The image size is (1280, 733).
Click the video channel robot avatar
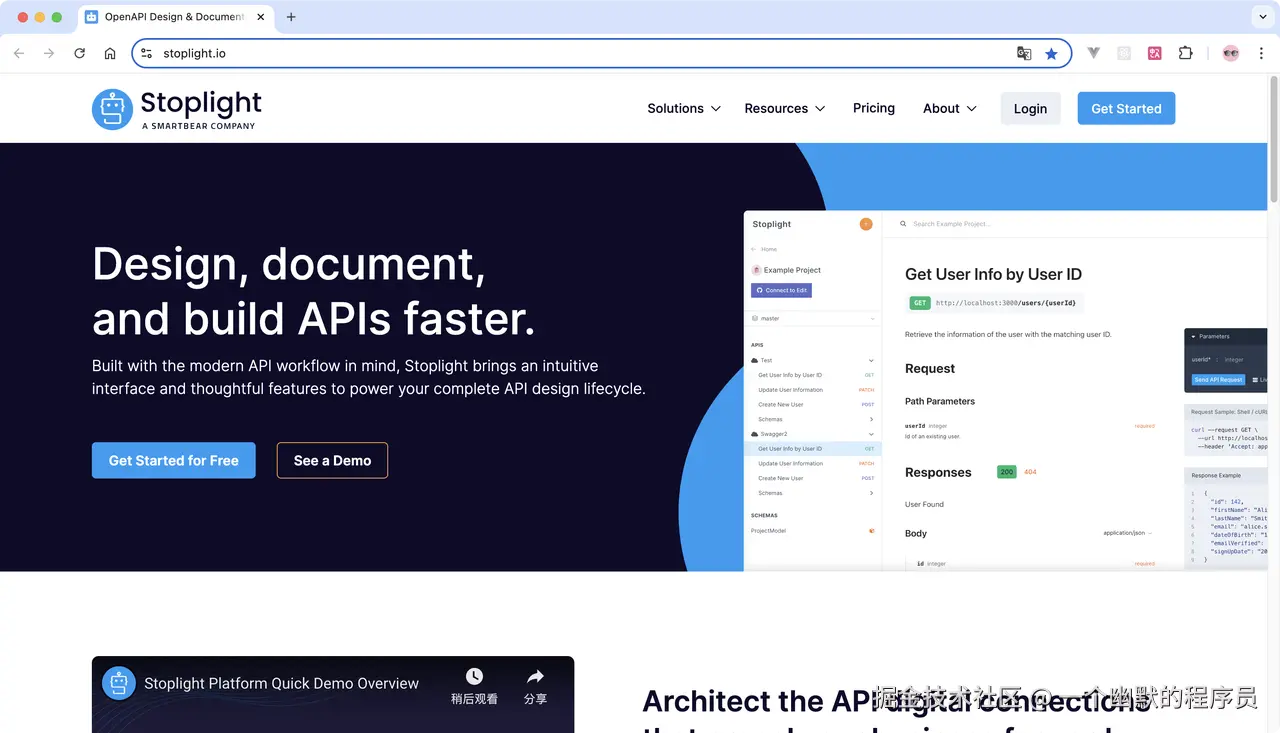[x=119, y=683]
